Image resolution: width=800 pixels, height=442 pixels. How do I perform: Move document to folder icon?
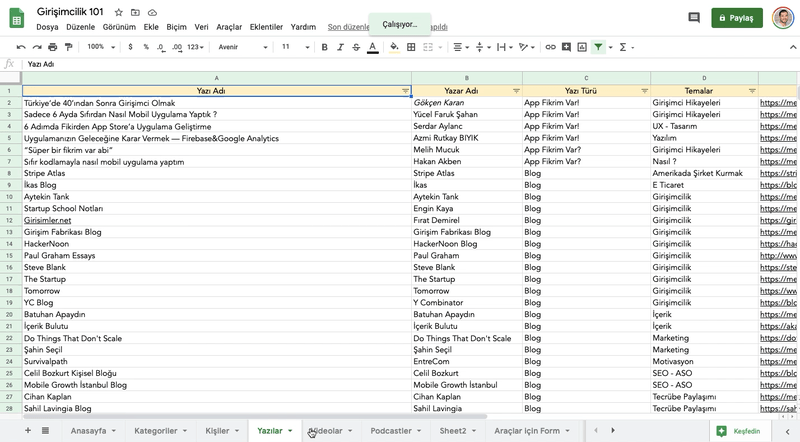[x=135, y=12]
